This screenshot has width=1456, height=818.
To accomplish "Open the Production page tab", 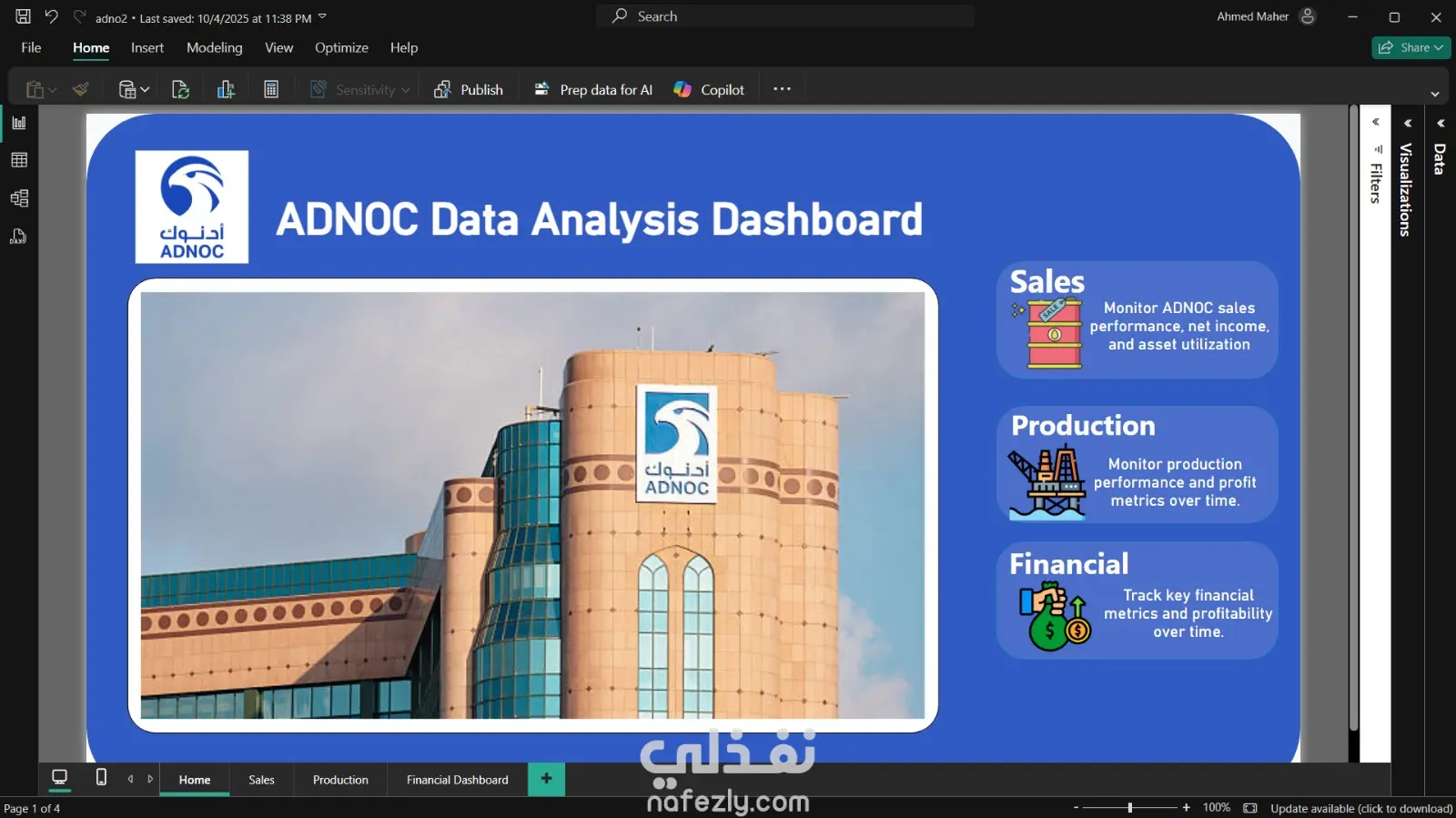I will [x=340, y=780].
